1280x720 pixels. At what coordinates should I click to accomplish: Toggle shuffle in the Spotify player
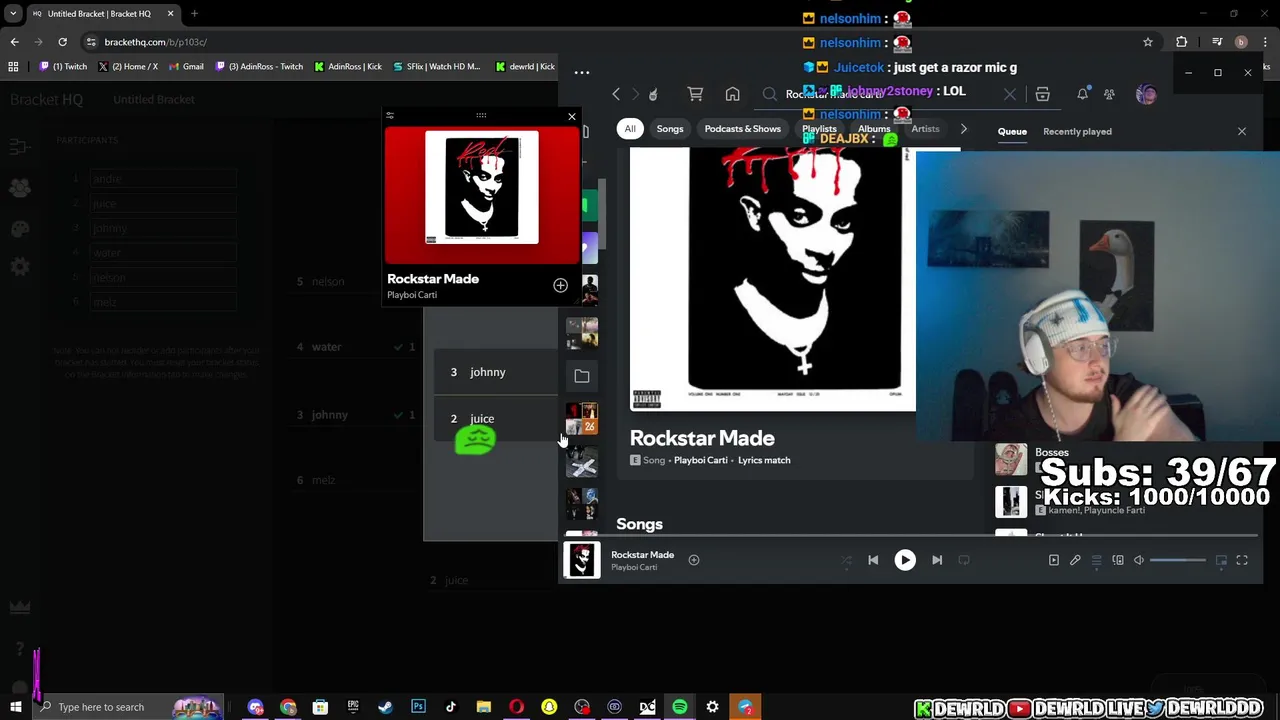[x=846, y=560]
